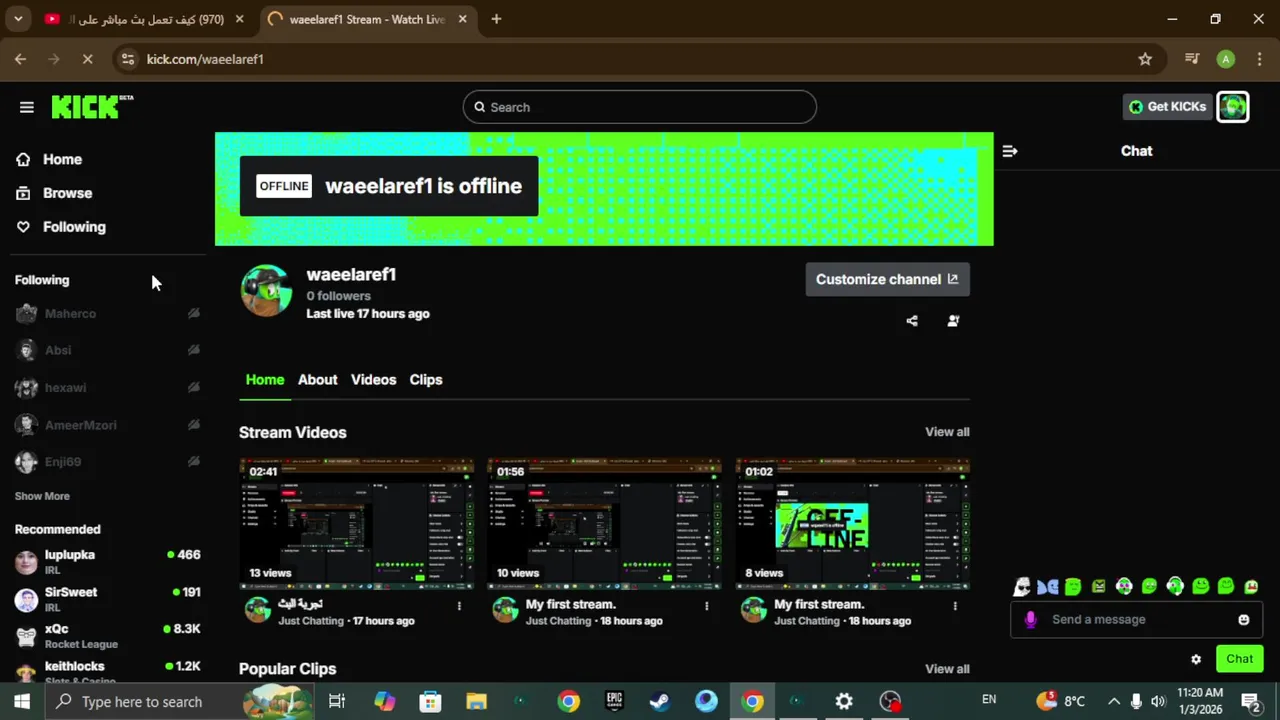Viewport: 1280px width, 720px height.
Task: Open browser media control icon
Action: tap(1191, 59)
